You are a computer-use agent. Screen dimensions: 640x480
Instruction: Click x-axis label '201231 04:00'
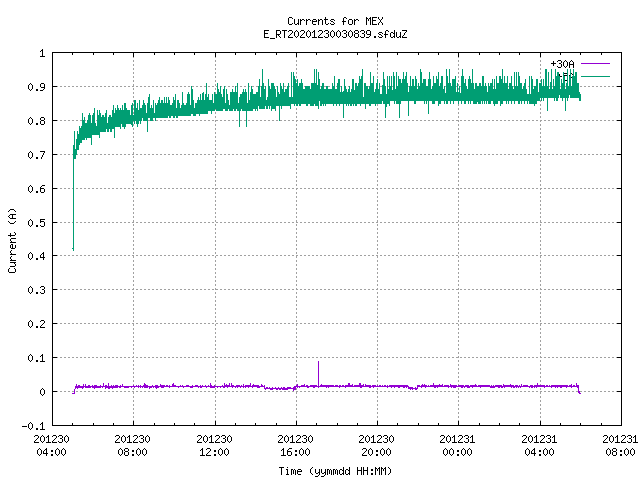pyautogui.click(x=540, y=446)
